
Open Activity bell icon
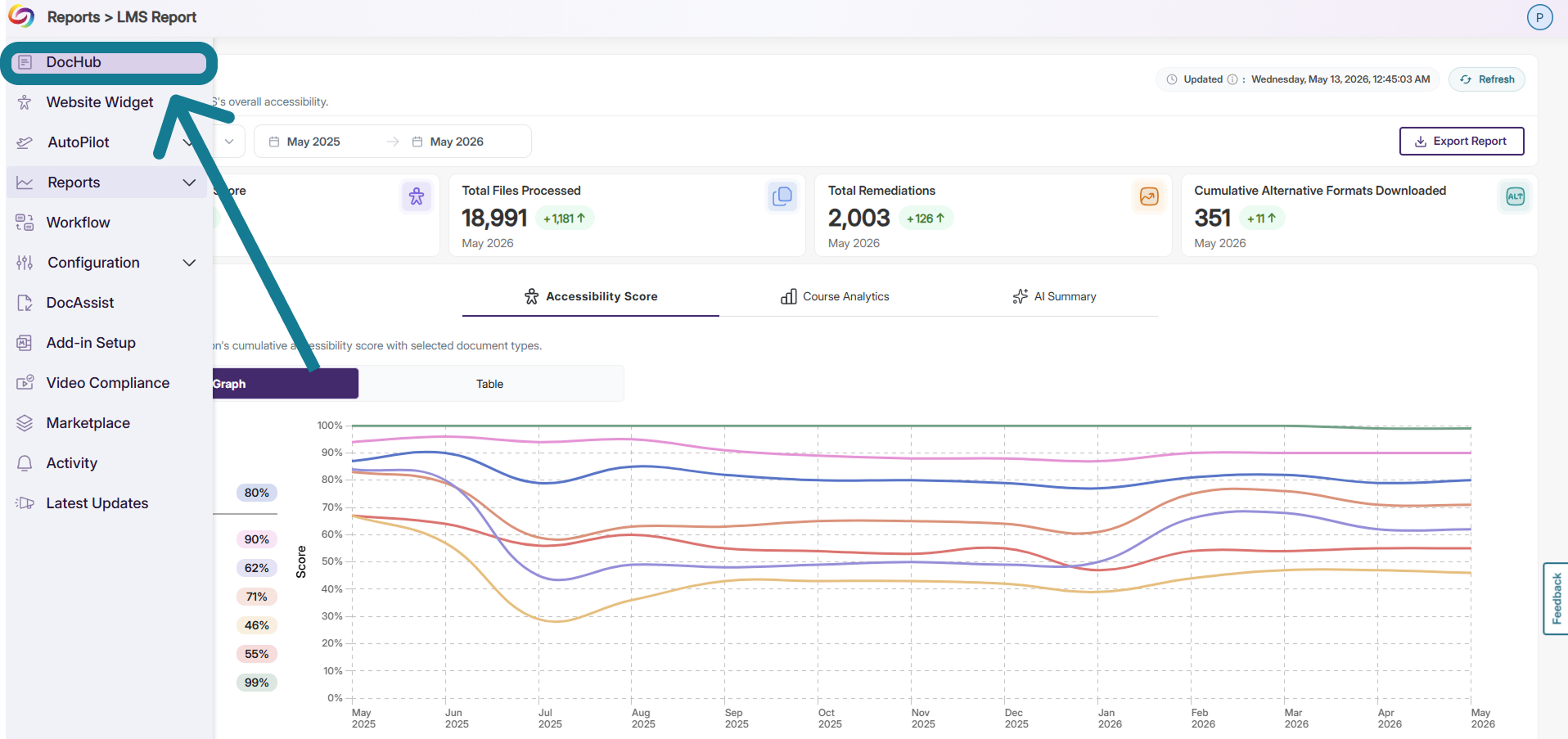25,463
